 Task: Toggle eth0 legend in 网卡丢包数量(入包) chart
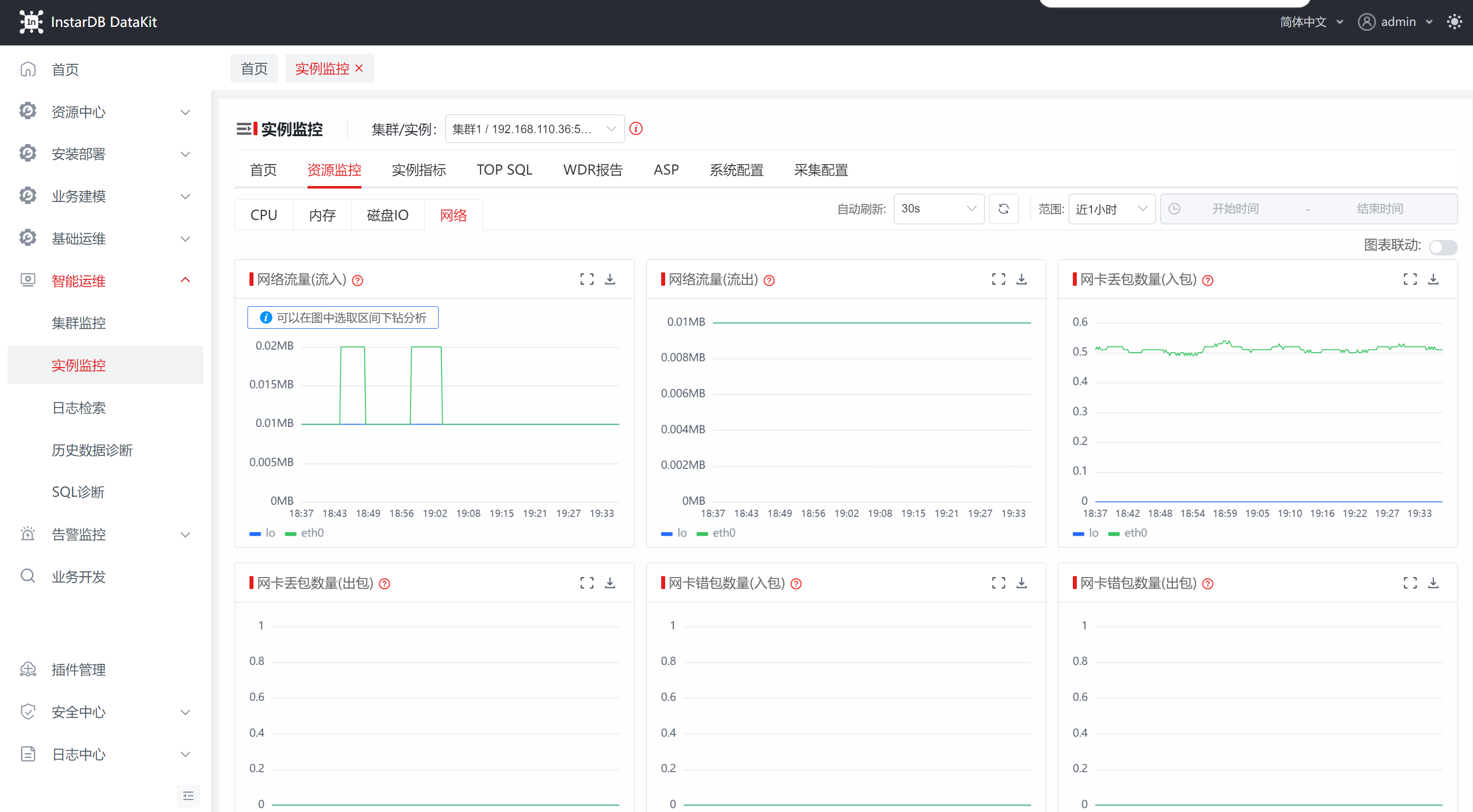[x=1128, y=533]
